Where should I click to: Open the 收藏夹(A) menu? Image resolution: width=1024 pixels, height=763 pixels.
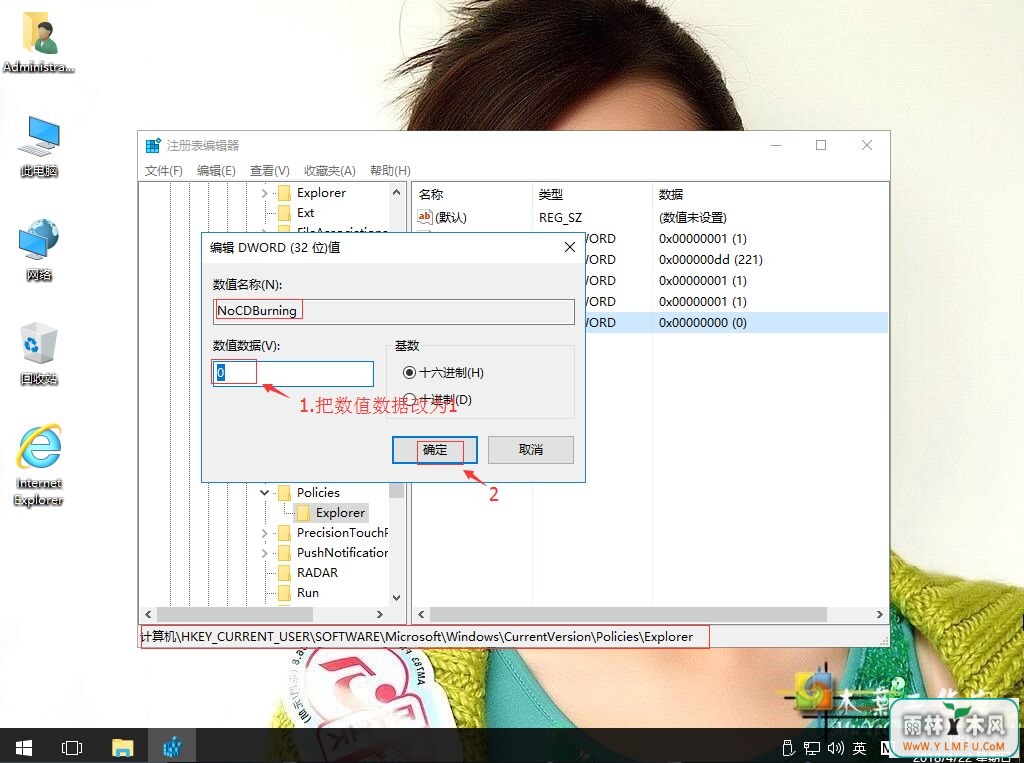tap(330, 170)
